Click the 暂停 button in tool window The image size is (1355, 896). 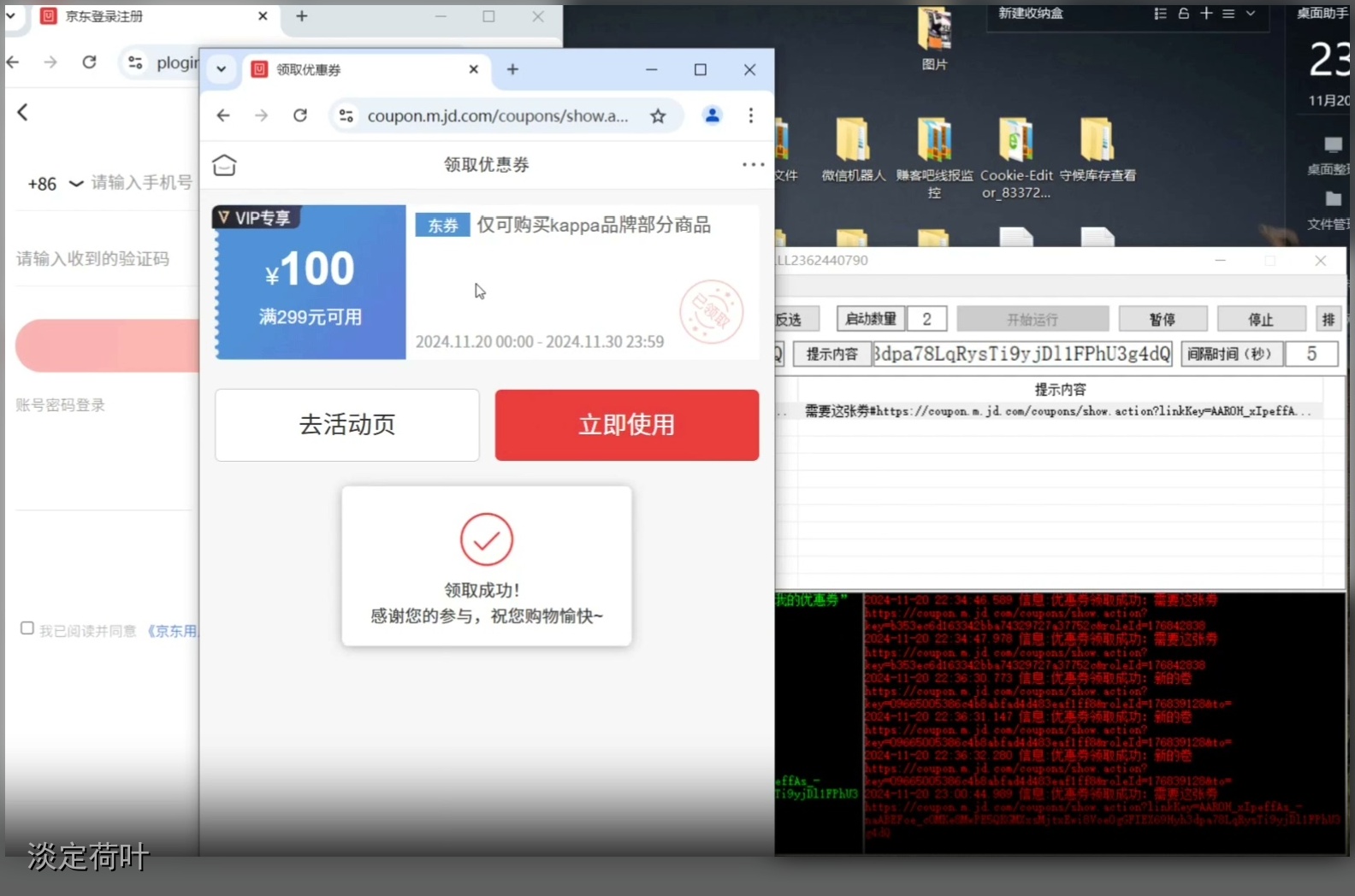(x=1162, y=319)
